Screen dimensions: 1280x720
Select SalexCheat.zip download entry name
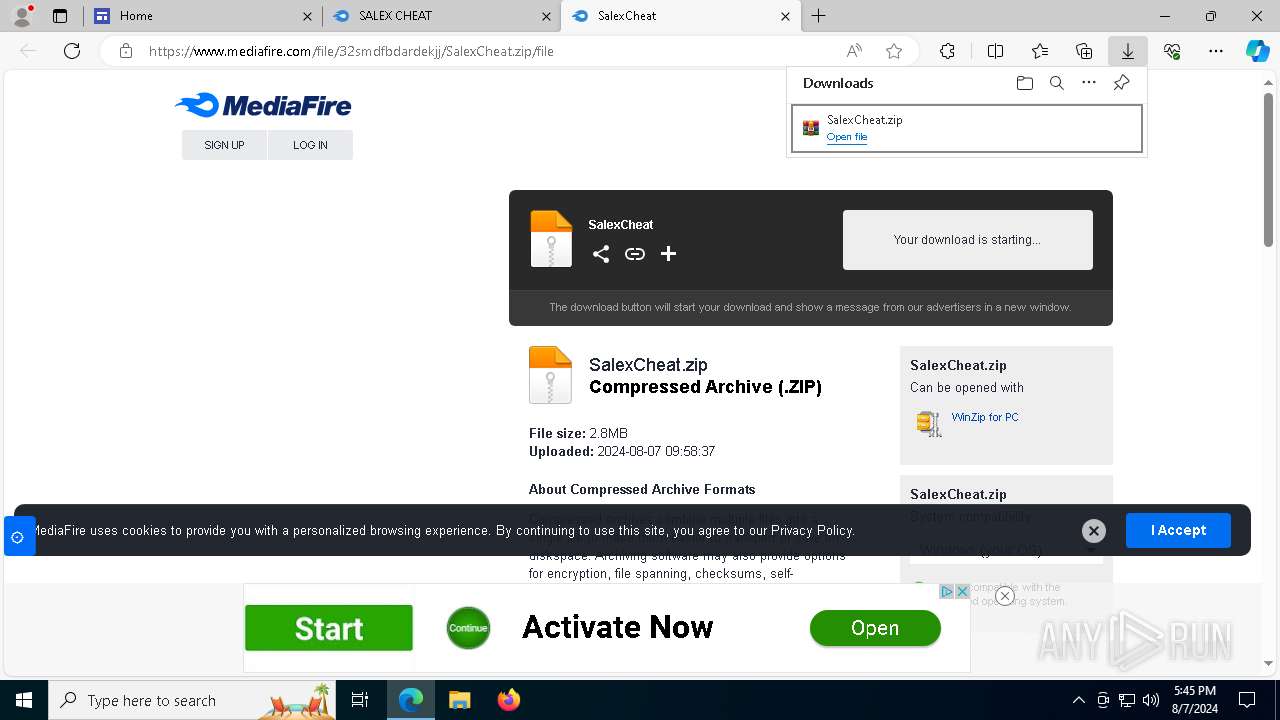tap(864, 120)
